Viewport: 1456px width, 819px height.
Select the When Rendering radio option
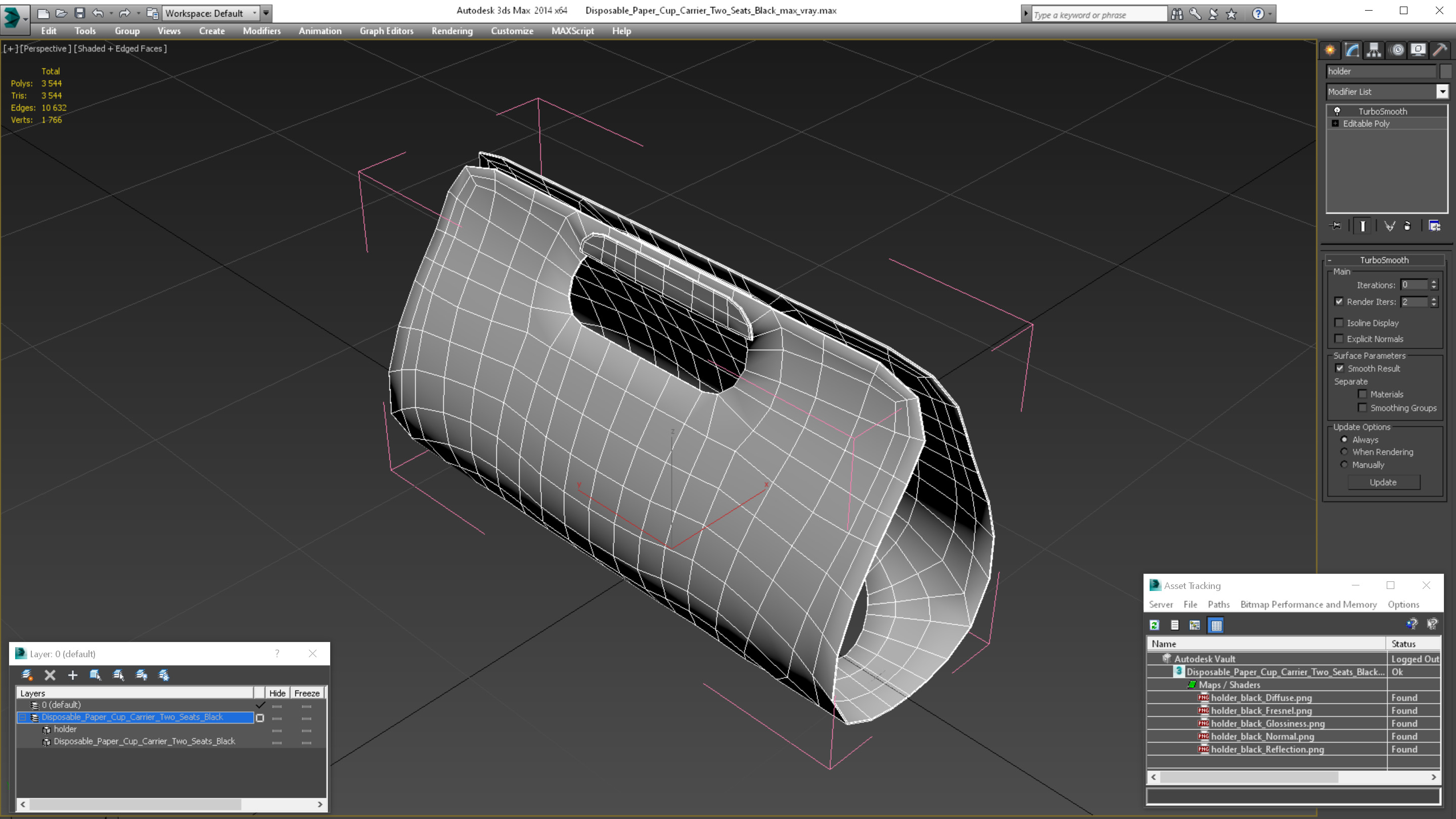[1344, 451]
